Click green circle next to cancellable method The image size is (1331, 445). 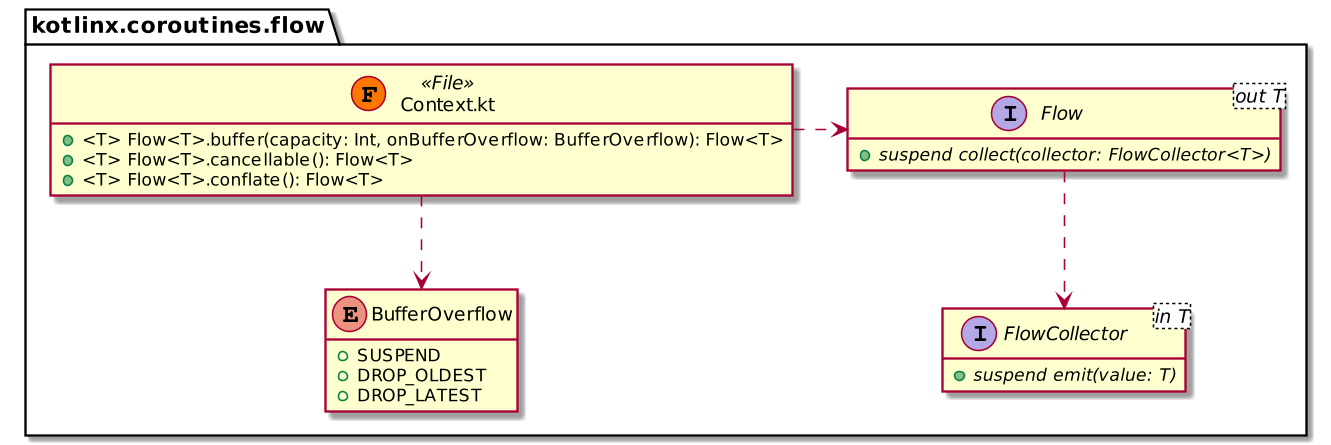pos(67,160)
